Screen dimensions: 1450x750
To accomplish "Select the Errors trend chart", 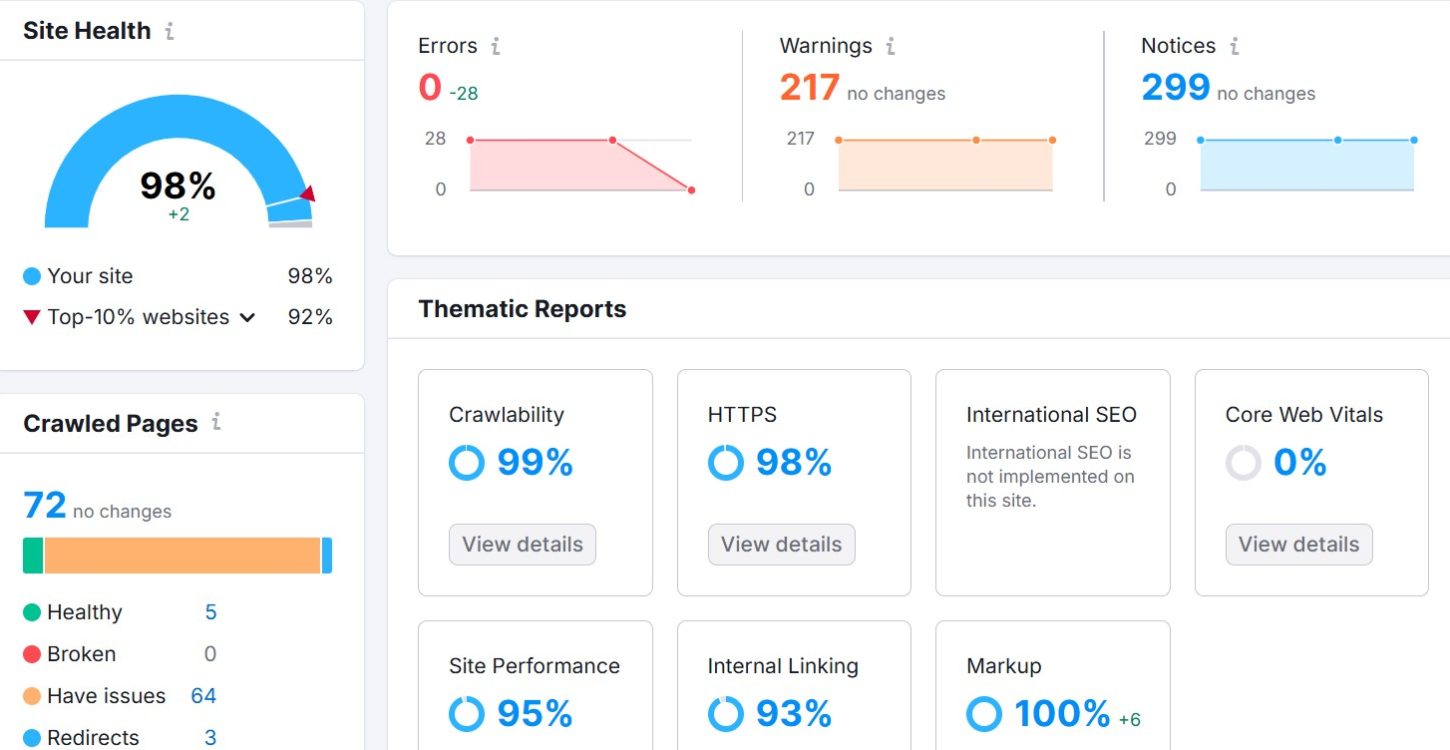I will click(580, 164).
